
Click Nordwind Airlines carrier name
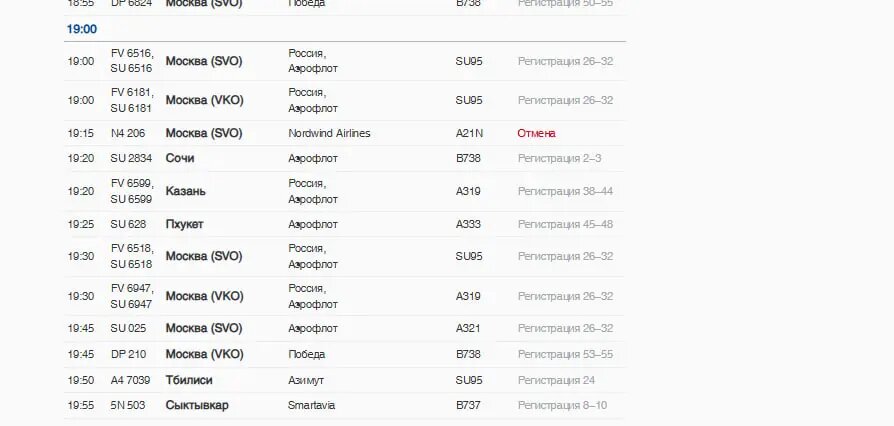click(x=329, y=133)
